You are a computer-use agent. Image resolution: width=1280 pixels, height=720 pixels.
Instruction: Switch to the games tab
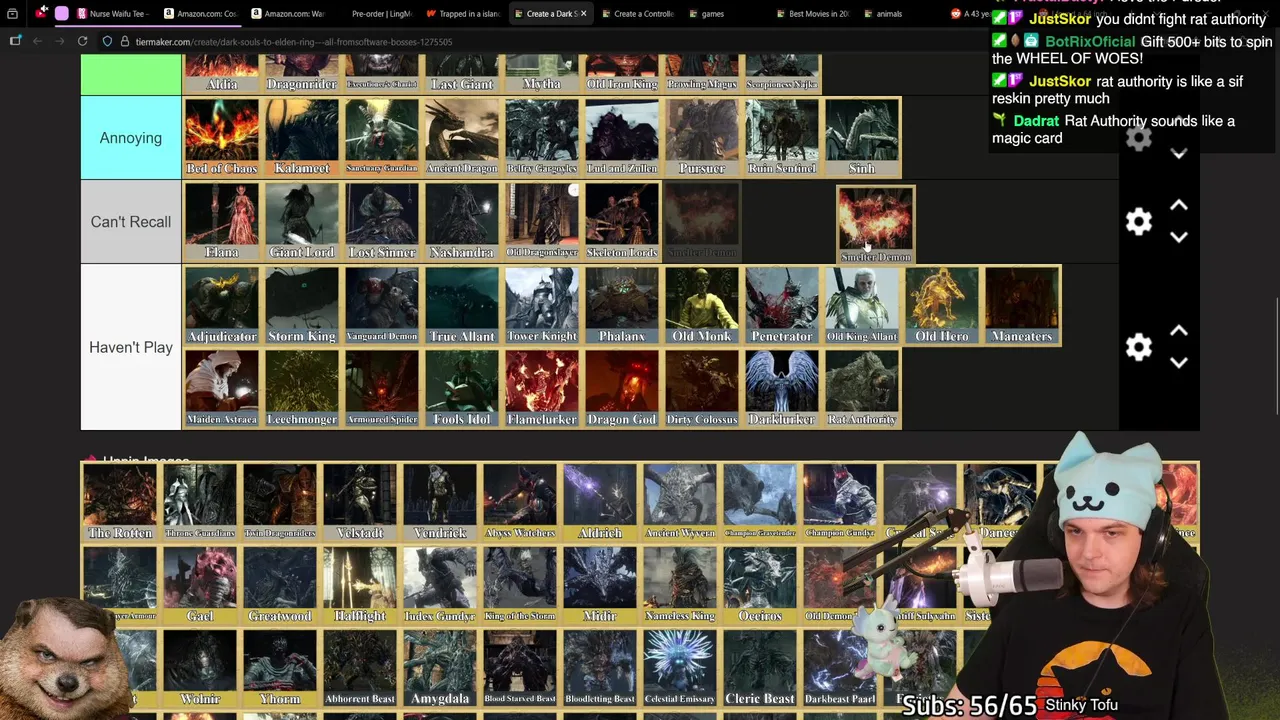(712, 13)
